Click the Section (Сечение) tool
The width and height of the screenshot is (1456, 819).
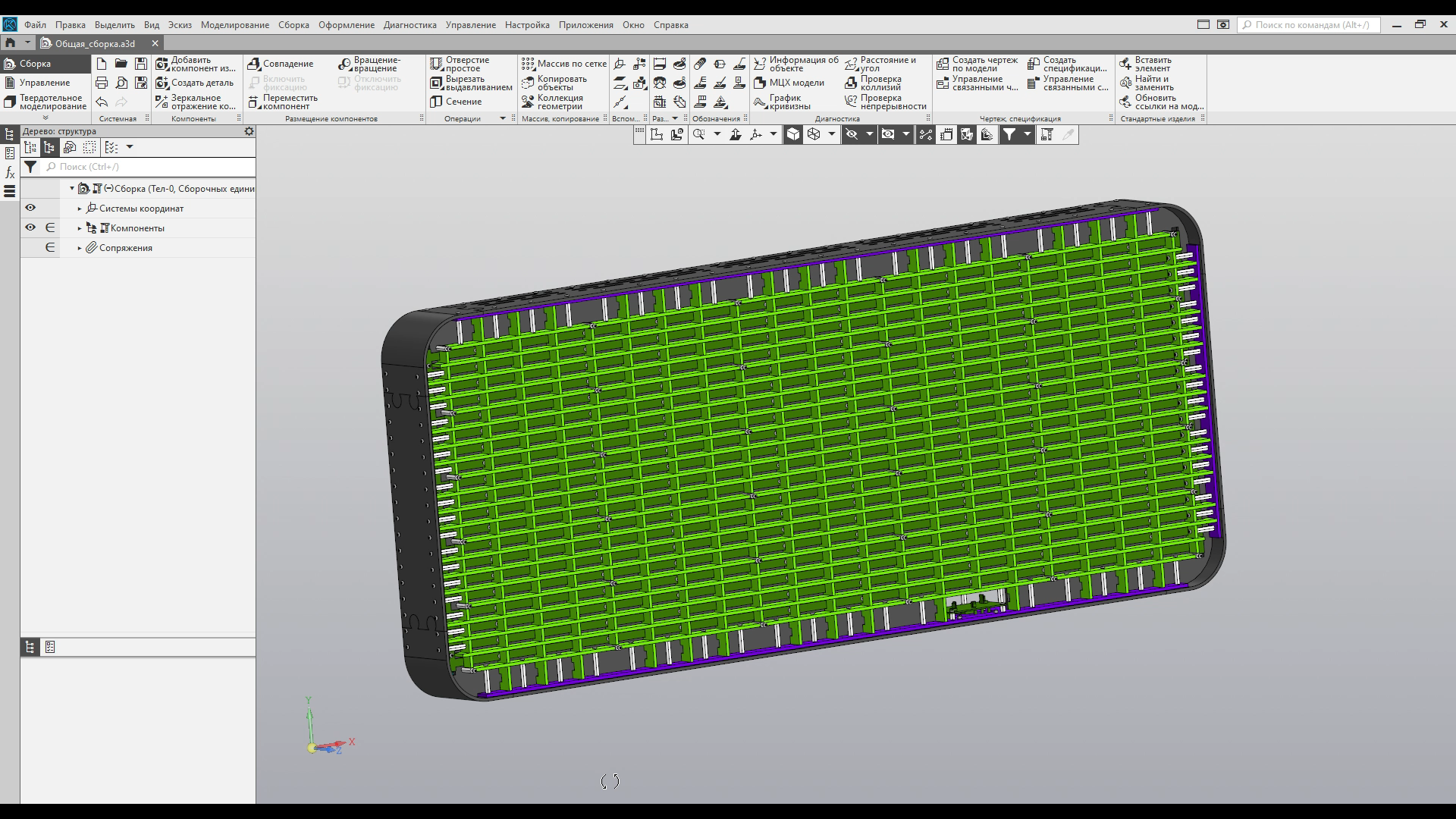click(437, 102)
